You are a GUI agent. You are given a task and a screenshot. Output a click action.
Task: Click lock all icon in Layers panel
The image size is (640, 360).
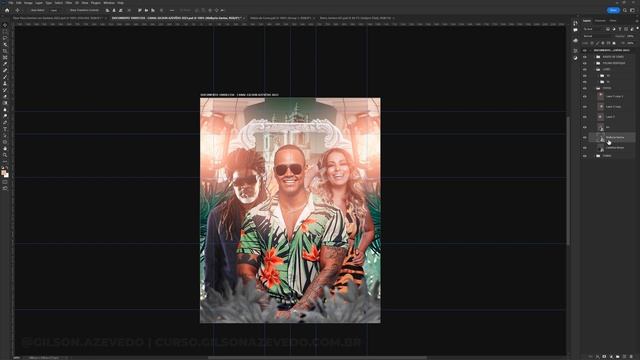click(x=614, y=43)
